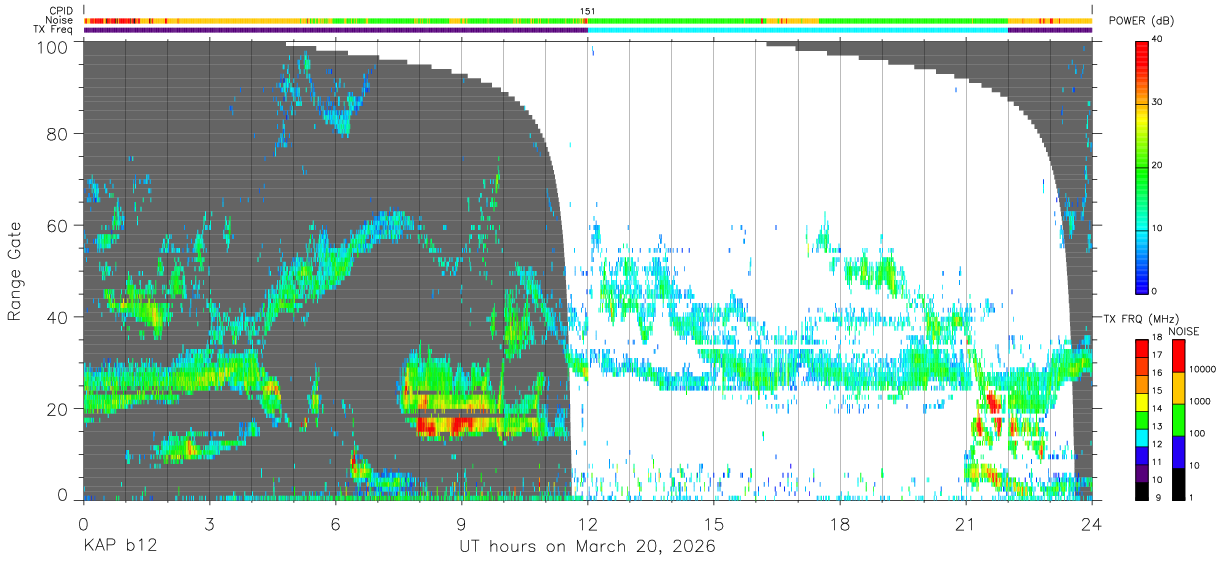
Task: Click the Range Gate axis title
Action: (15, 271)
